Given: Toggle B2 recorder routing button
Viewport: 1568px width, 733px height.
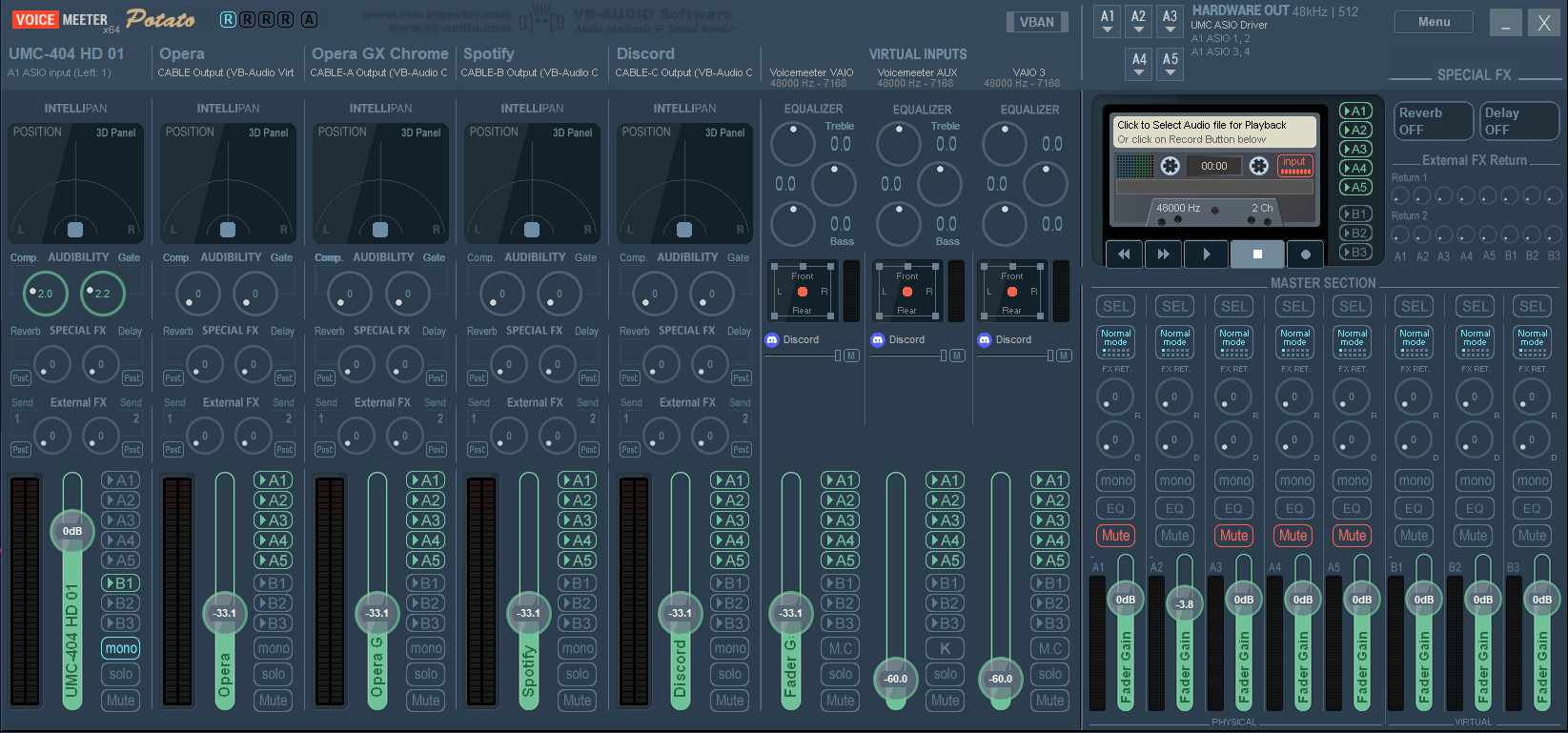Looking at the screenshot, I should coord(1355,233).
